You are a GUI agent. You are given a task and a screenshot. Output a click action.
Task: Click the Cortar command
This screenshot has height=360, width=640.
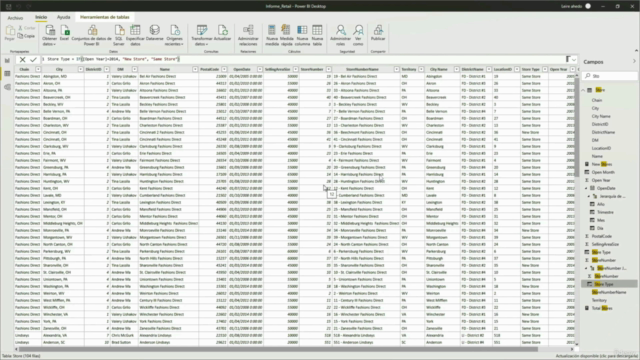(x=27, y=28)
